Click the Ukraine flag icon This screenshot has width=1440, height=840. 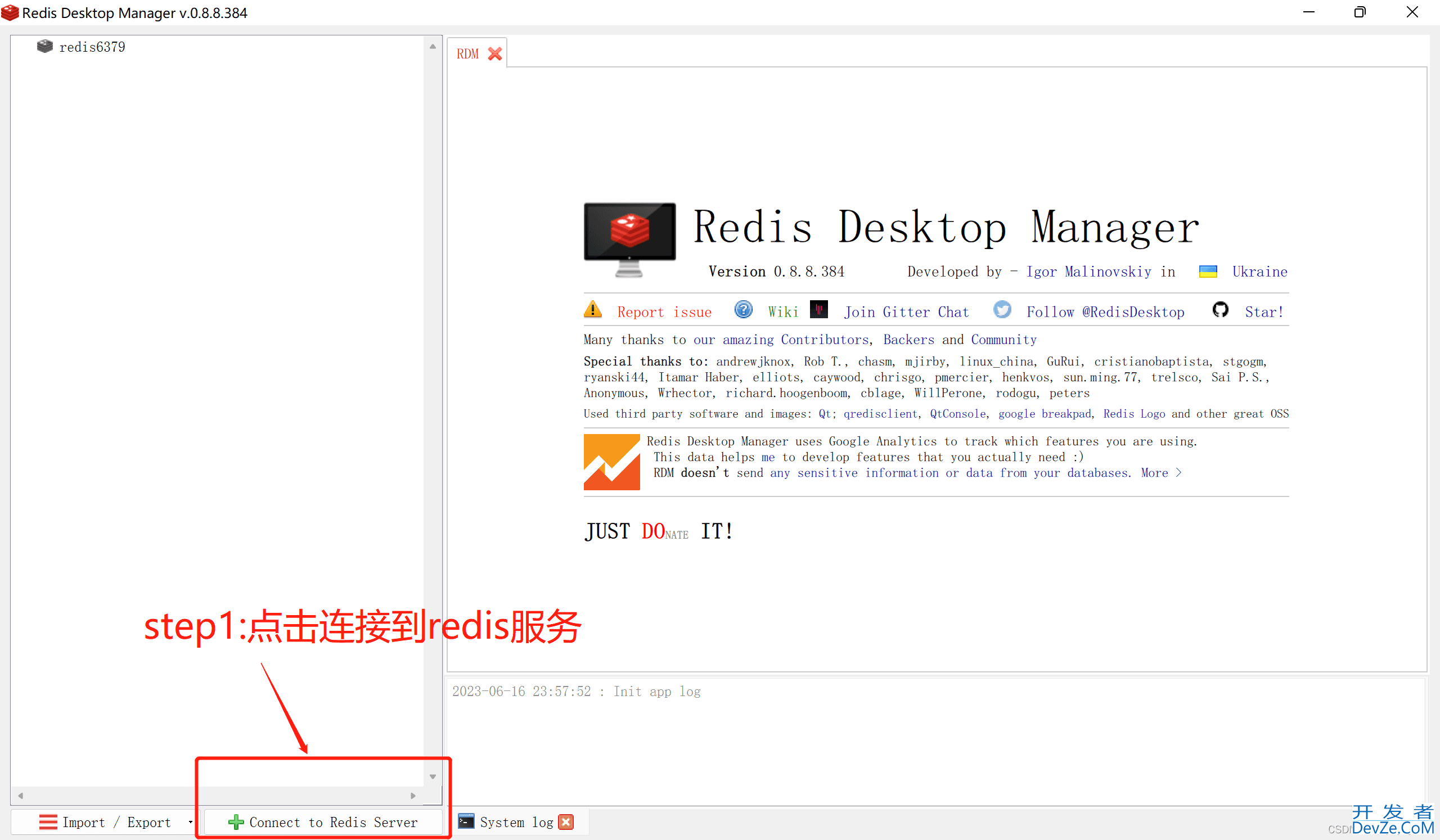coord(1208,272)
